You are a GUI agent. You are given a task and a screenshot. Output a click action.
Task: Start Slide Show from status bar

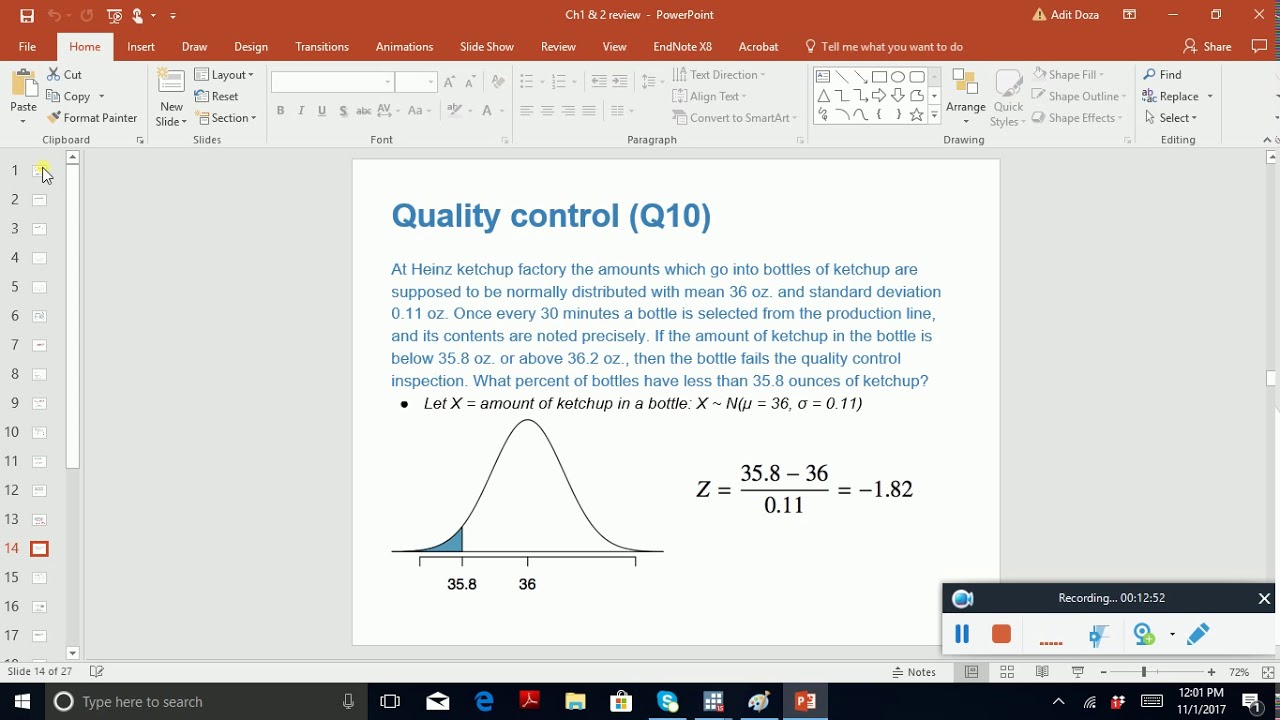(1077, 672)
